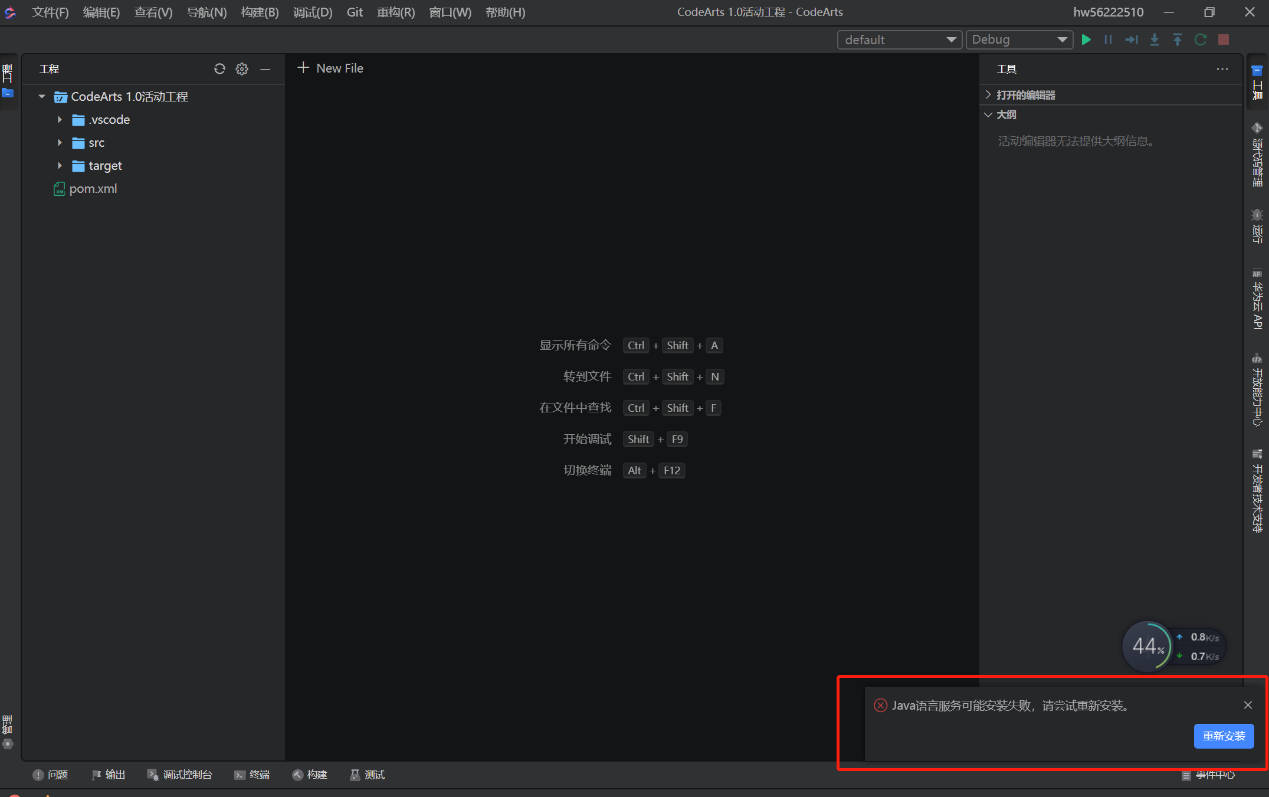Screen dimensions: 1269x797
Task: Open the 工具 panel three-dot menu
Action: pos(1222,69)
